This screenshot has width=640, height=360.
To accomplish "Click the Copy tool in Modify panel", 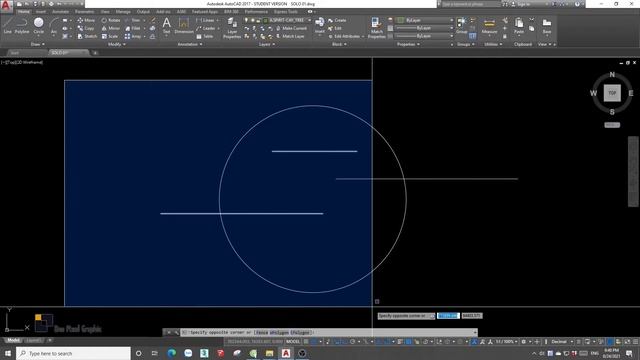I will pos(86,28).
